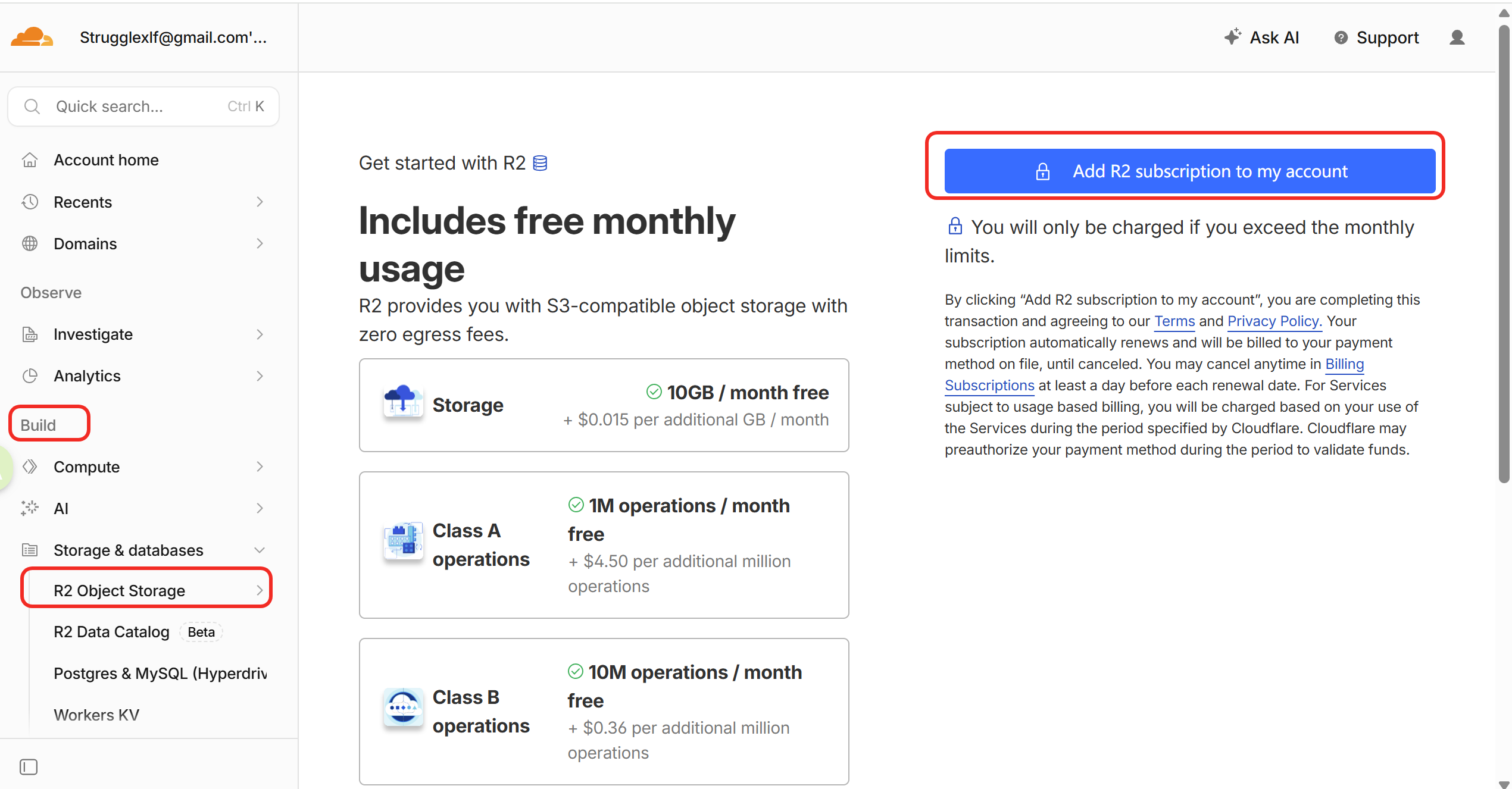Click the 'Get started with R2' text
This screenshot has width=1512, height=789.
click(442, 163)
